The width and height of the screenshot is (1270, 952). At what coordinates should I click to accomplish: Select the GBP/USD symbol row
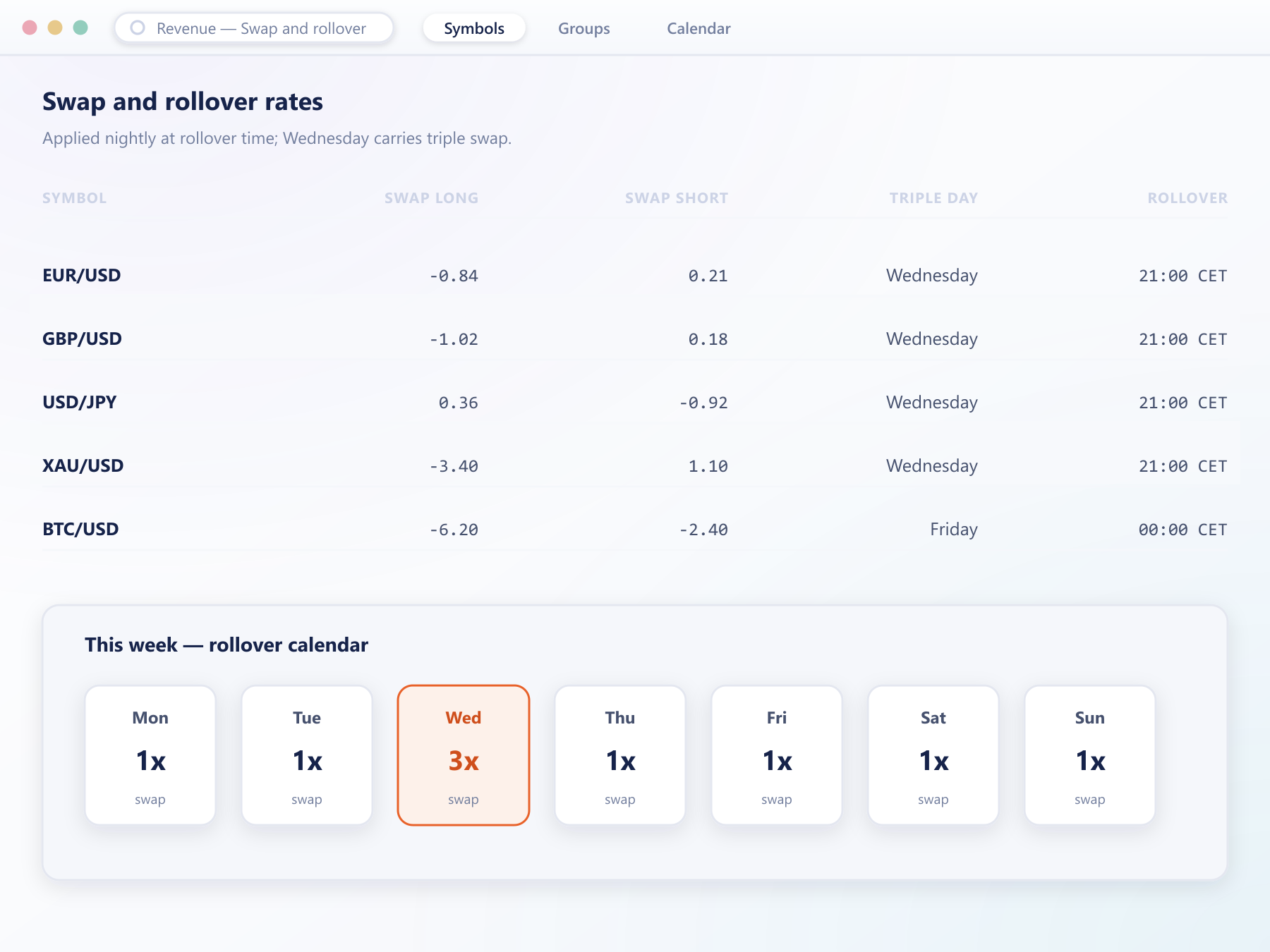pyautogui.click(x=635, y=338)
